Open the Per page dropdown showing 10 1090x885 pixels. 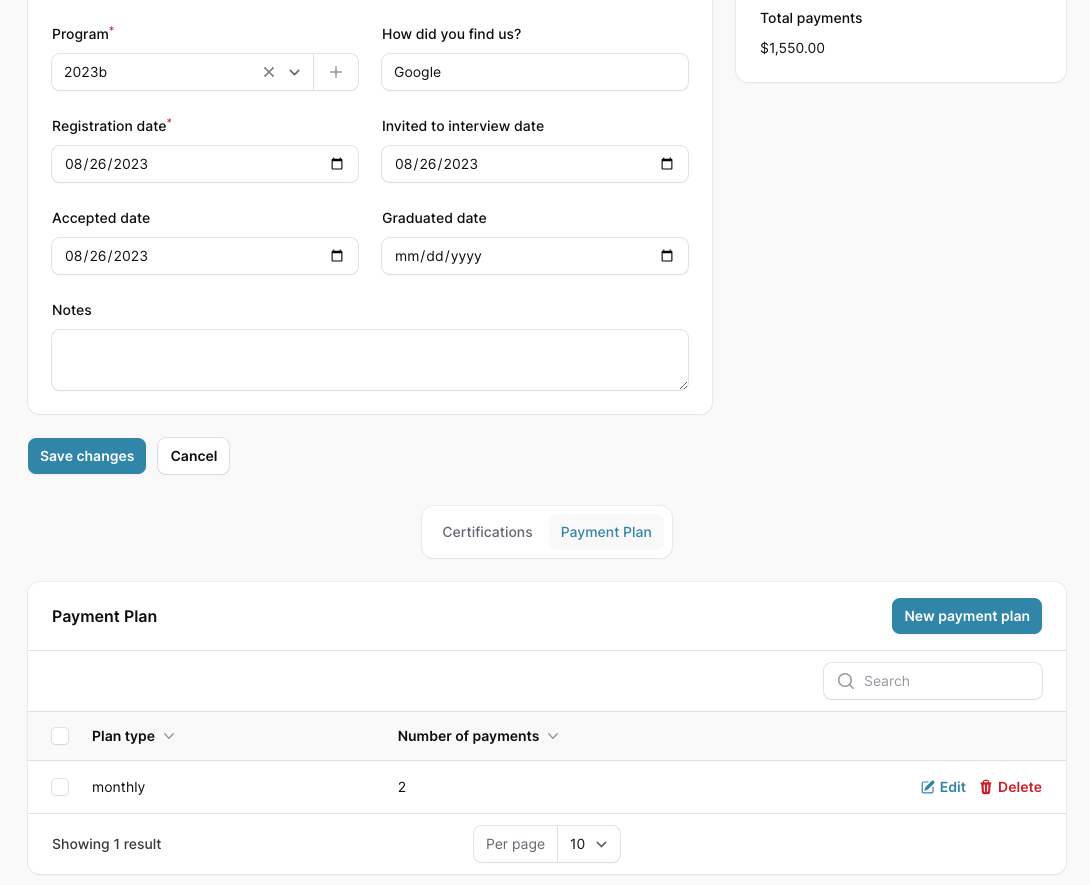pos(589,844)
